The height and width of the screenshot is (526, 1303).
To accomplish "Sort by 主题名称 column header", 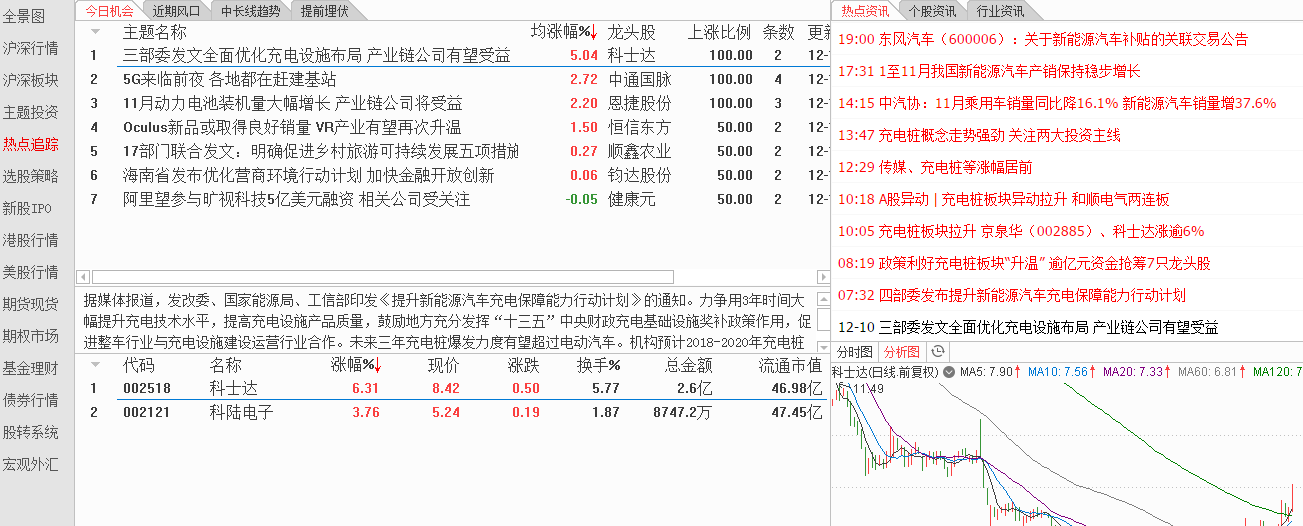I will click(154, 32).
